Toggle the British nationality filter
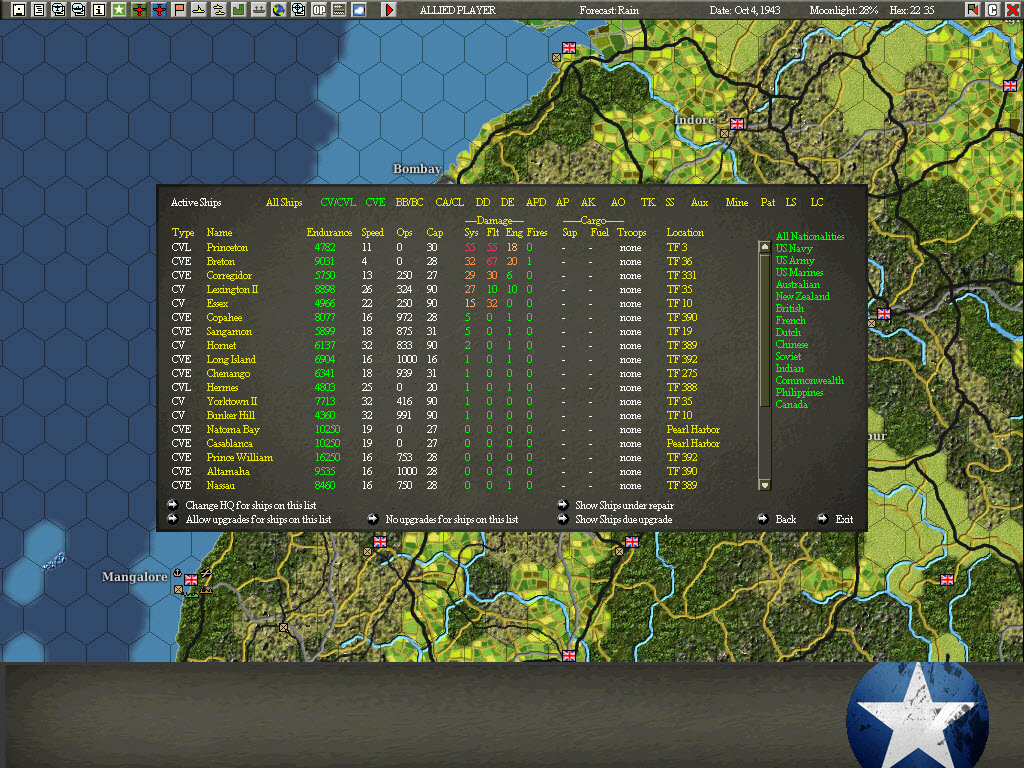 pyautogui.click(x=790, y=308)
